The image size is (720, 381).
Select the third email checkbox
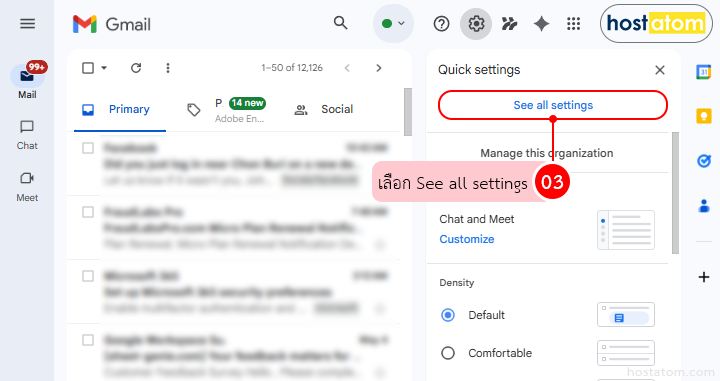(88, 276)
